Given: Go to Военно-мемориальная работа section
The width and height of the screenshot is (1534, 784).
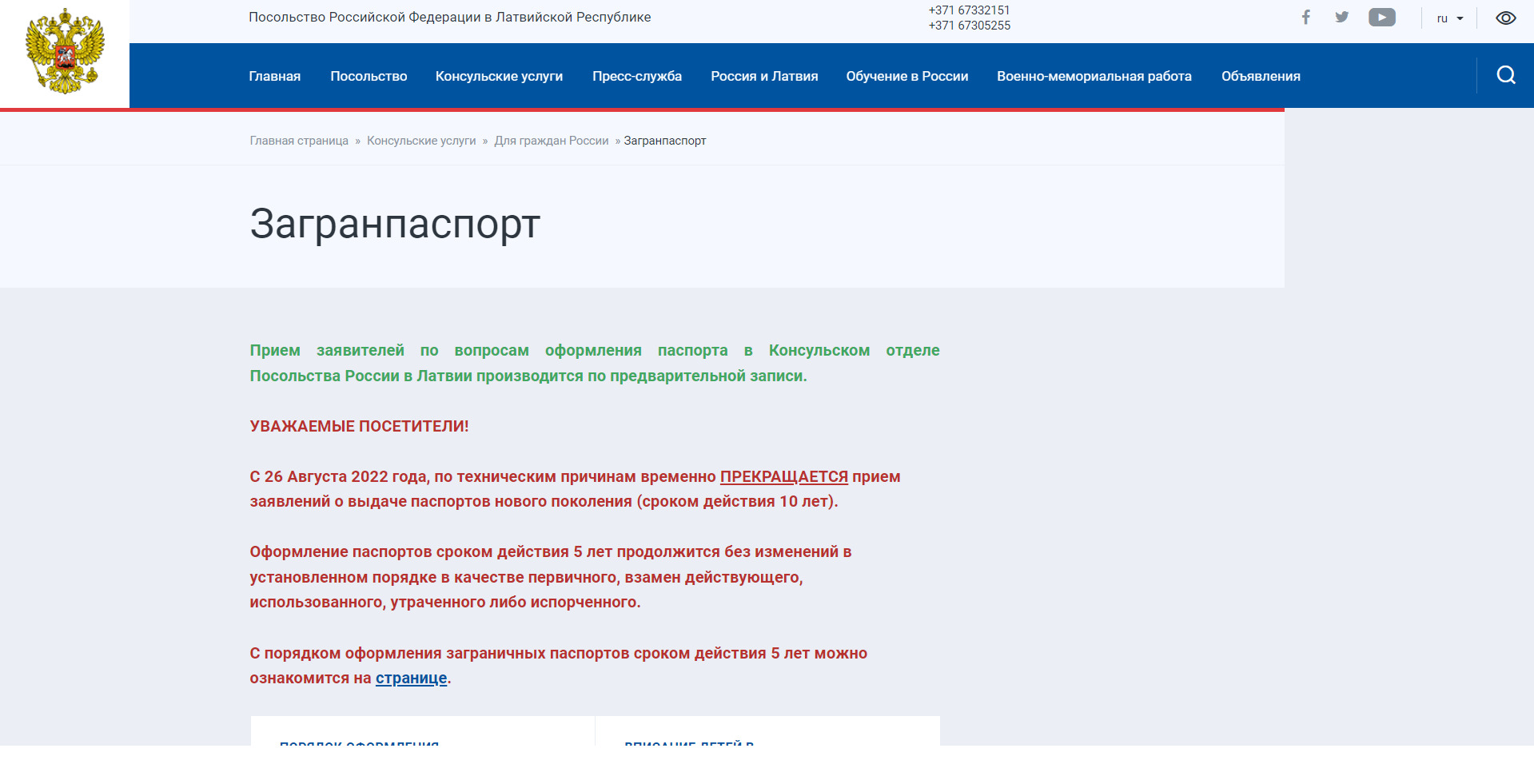Looking at the screenshot, I should 1094,76.
